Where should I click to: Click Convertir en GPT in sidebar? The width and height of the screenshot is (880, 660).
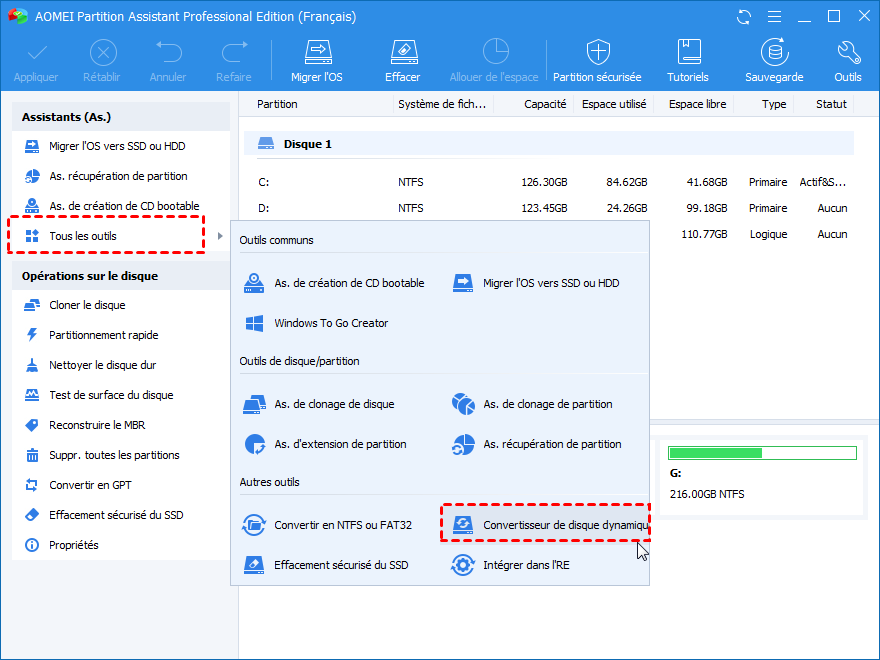point(89,485)
